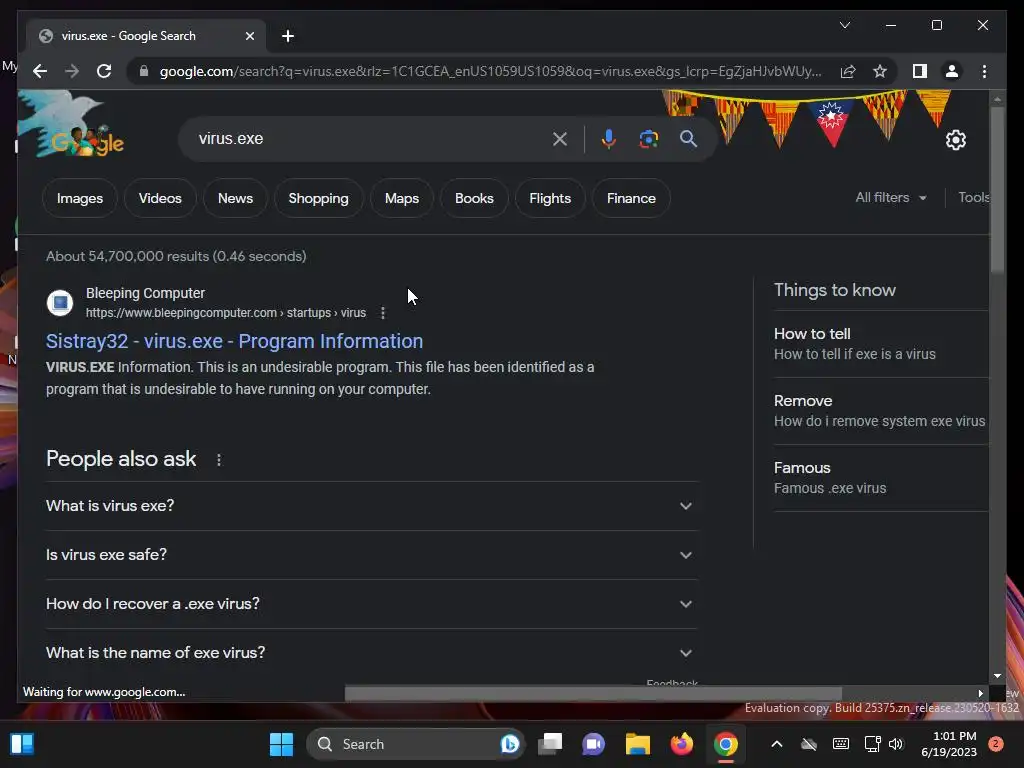Open notification center badge
Image resolution: width=1024 pixels, height=768 pixels.
click(x=996, y=744)
